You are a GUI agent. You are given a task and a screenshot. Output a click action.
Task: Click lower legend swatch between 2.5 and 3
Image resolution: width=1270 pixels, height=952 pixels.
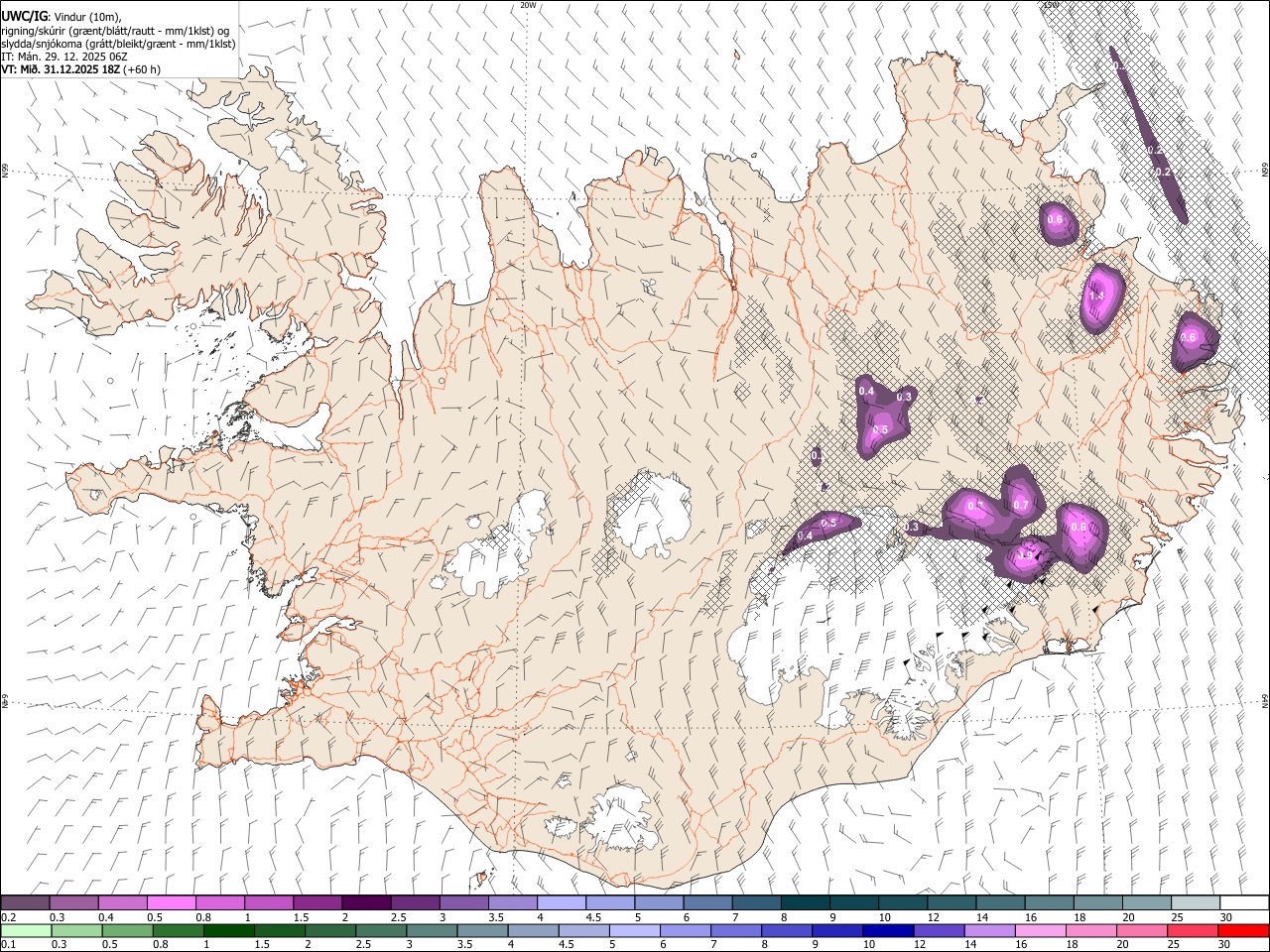coord(380,930)
